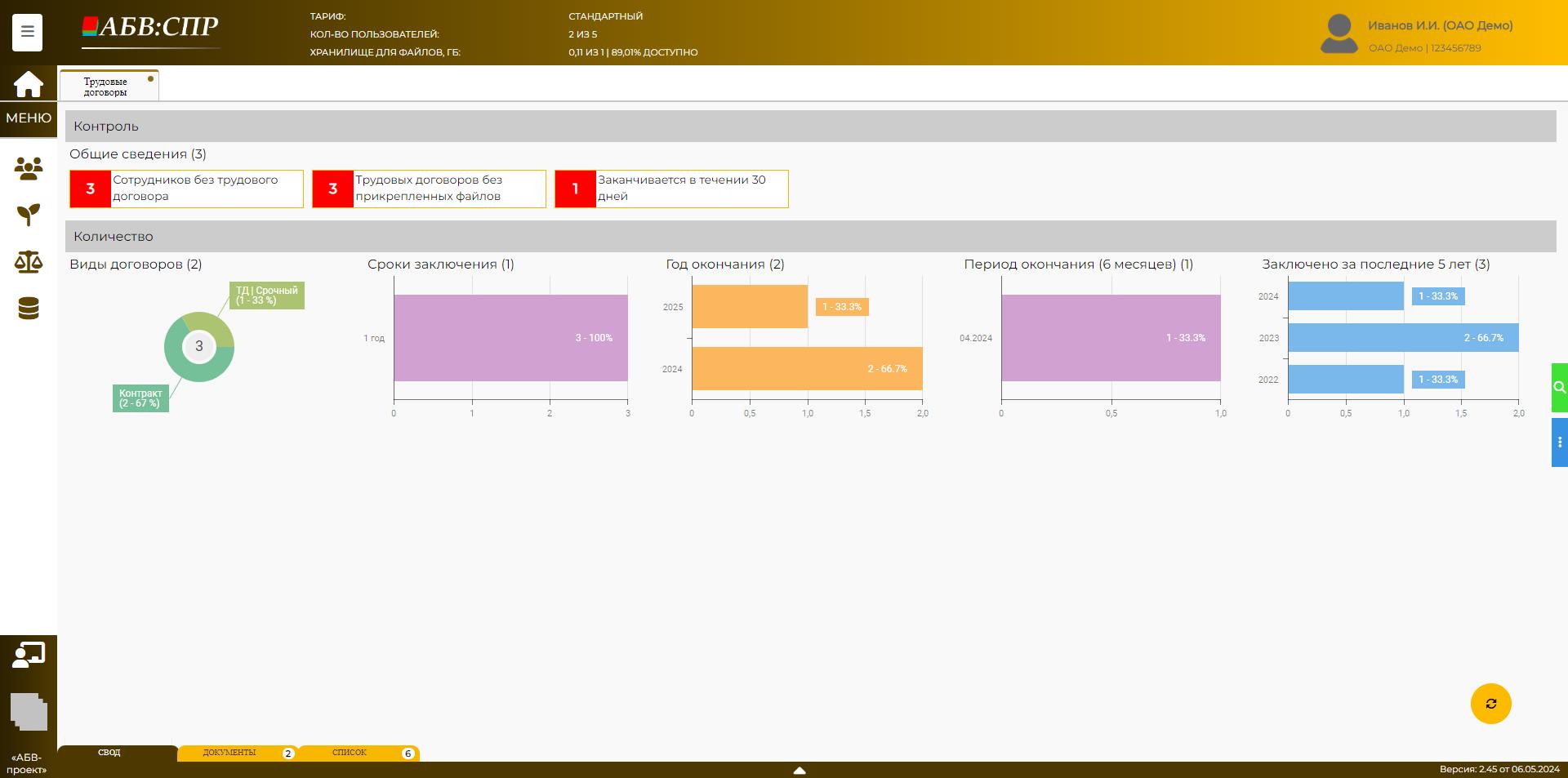Open Трудовых договоров без прикрепленных файлов card
Viewport: 1568px width, 778px height.
(429, 189)
